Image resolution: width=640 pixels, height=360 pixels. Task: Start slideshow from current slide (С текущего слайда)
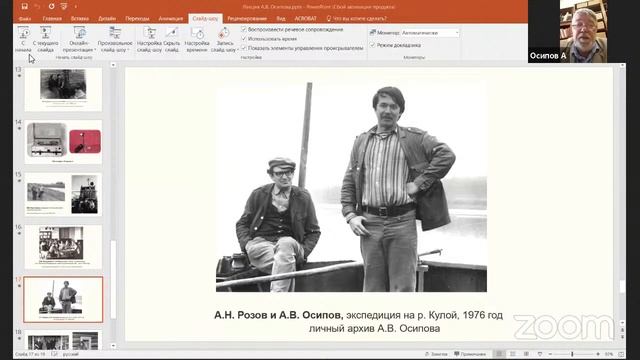click(45, 40)
